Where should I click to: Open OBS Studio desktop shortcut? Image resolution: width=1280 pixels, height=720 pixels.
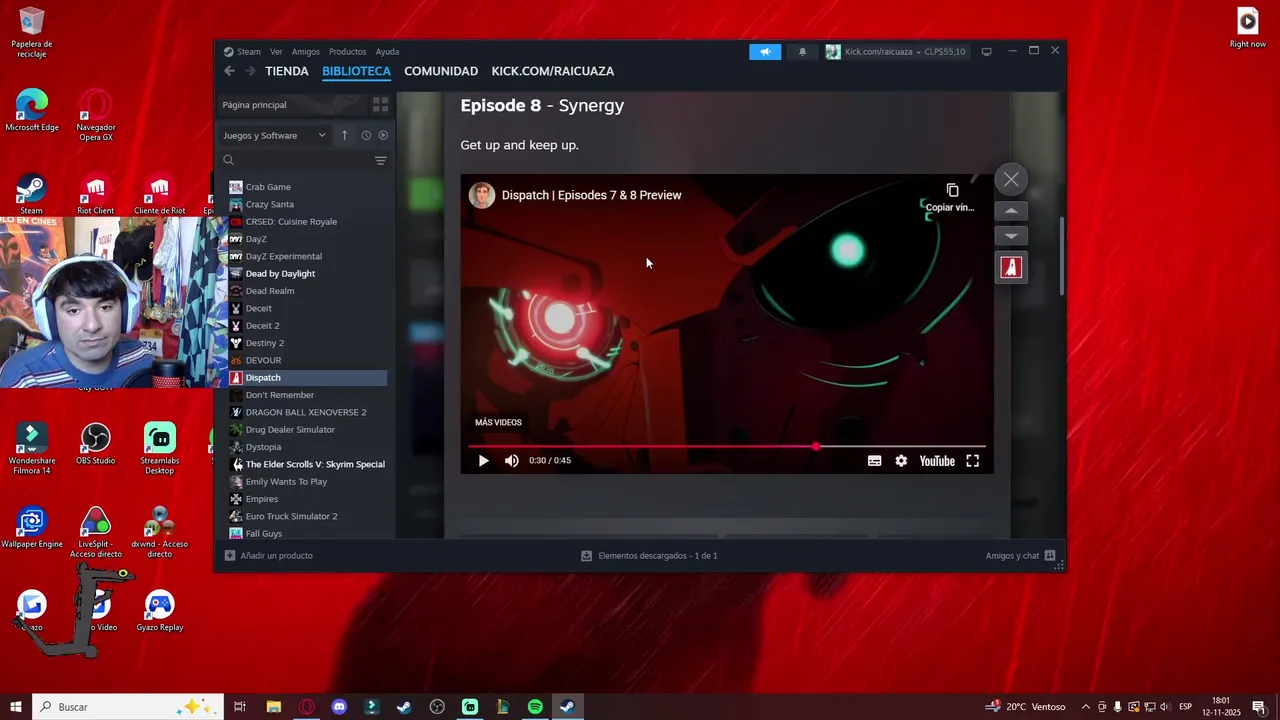[95, 445]
